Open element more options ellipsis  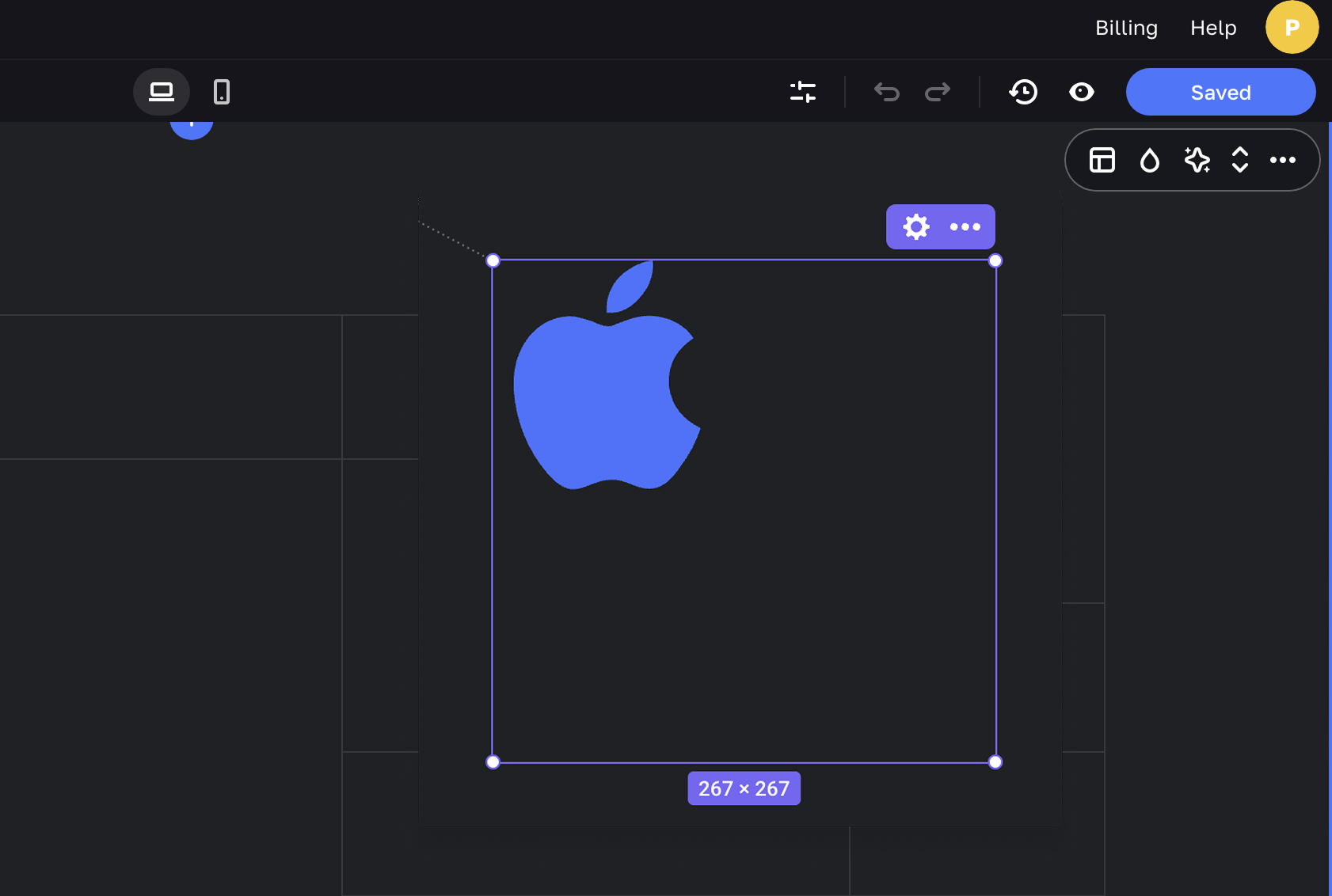[x=965, y=227]
